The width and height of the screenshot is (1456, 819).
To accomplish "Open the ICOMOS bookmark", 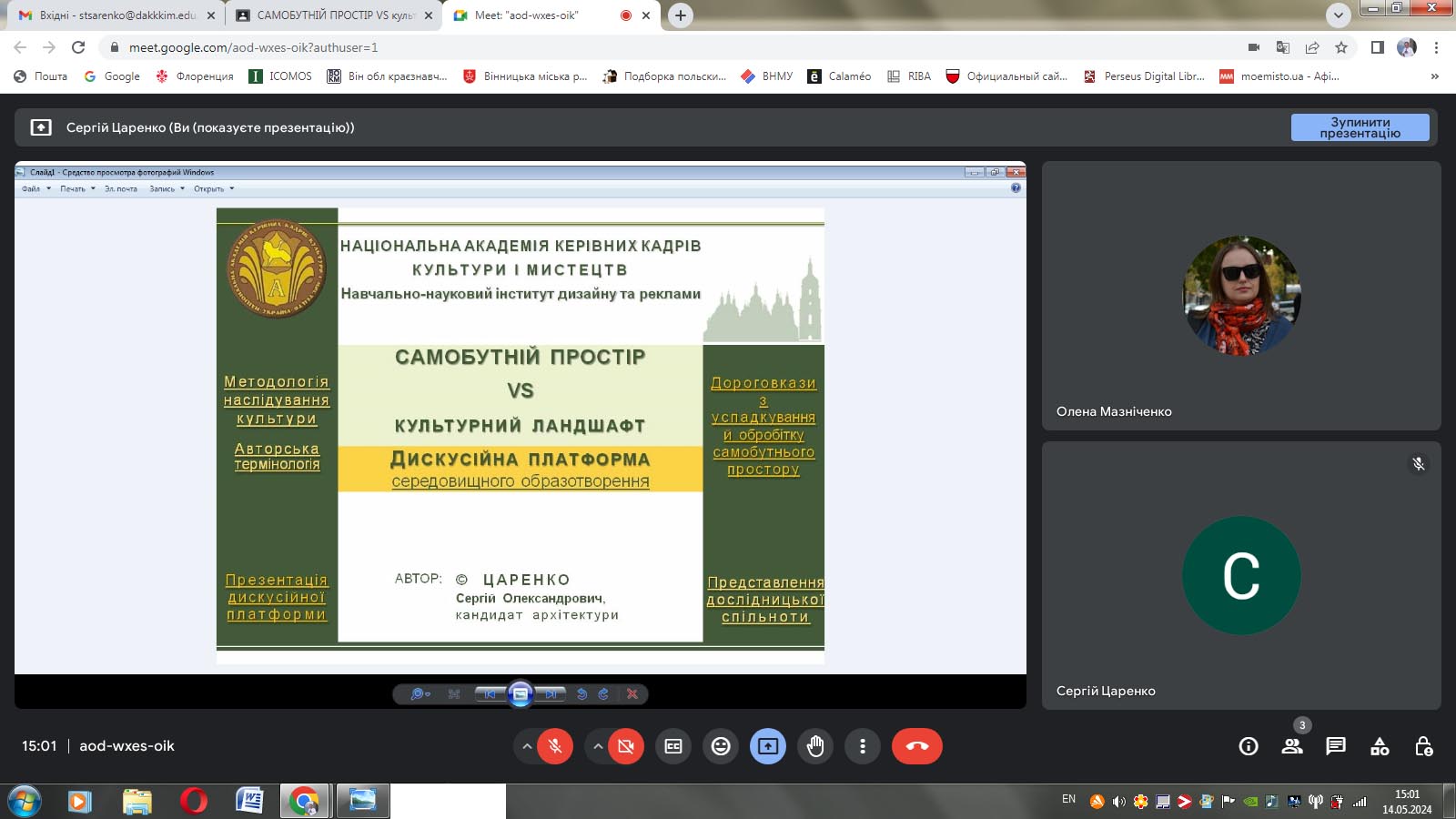I will click(281, 76).
